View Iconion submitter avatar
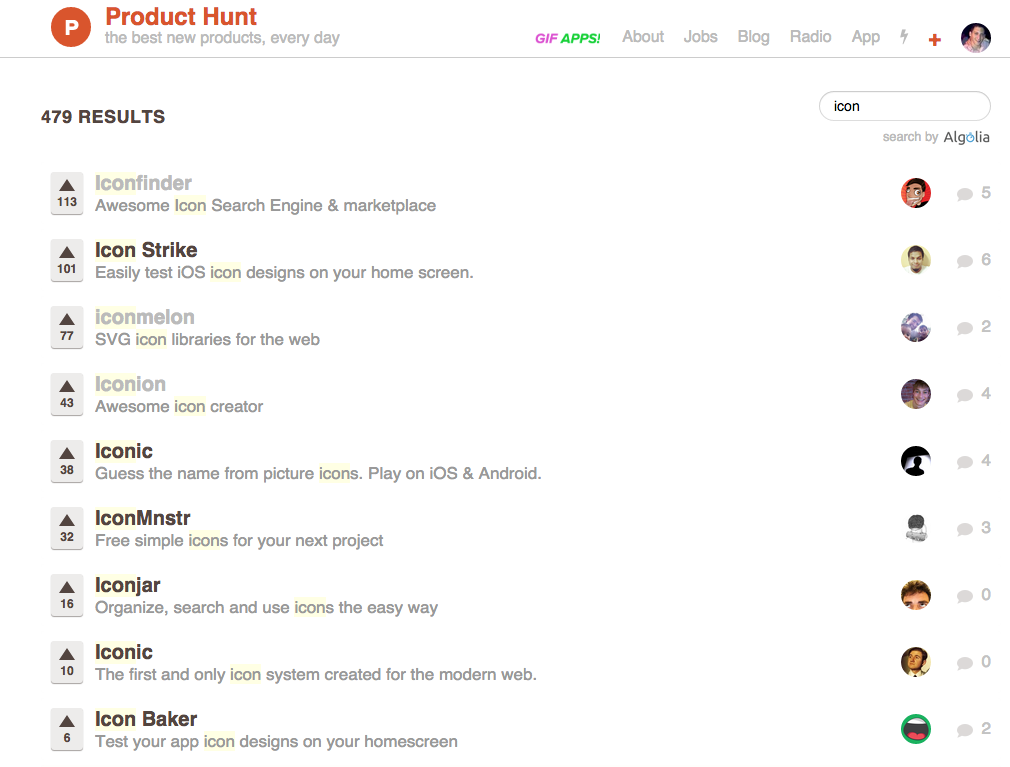This screenshot has height=767, width=1010. click(x=915, y=394)
